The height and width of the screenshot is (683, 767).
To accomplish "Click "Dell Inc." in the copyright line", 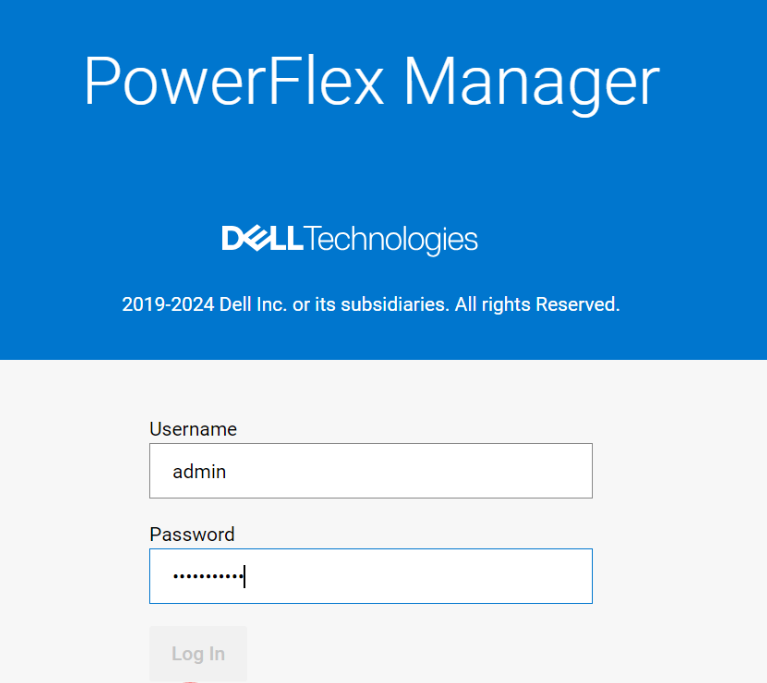I will click(x=253, y=304).
